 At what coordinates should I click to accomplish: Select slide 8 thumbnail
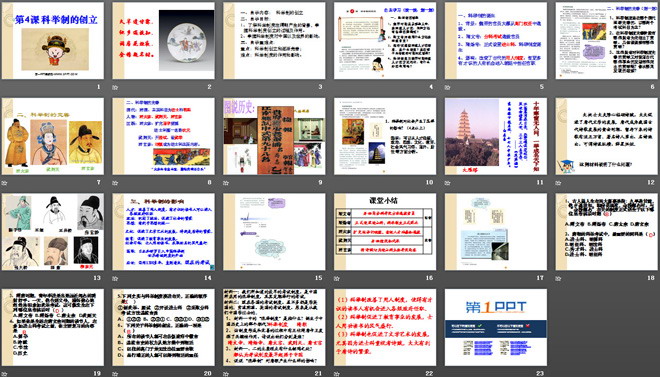point(163,136)
